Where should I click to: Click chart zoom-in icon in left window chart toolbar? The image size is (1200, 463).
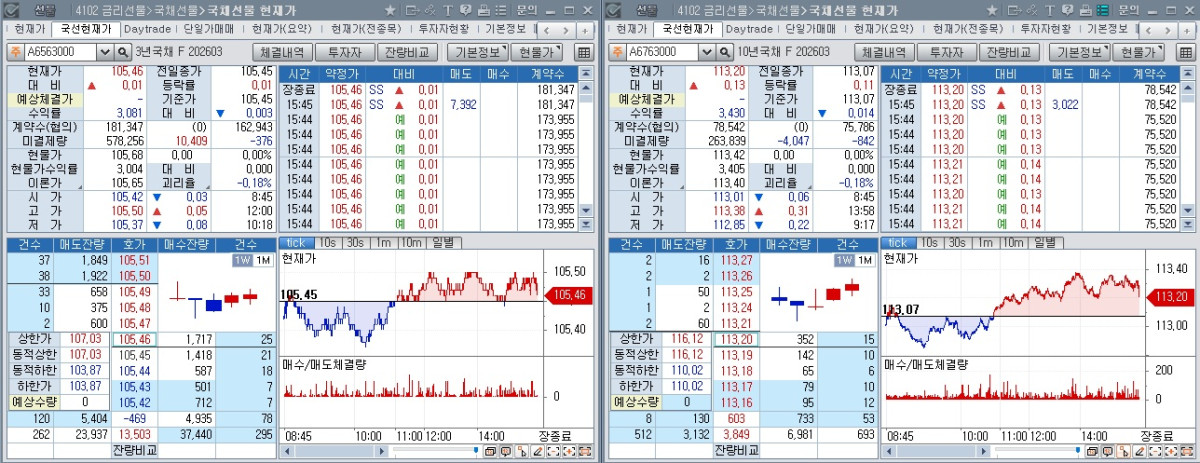click(569, 452)
